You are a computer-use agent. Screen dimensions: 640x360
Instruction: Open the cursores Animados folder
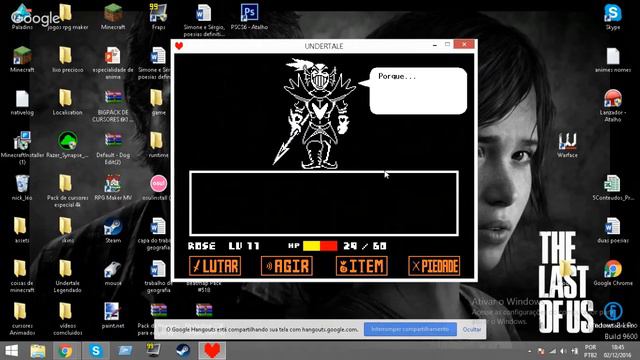click(22, 319)
